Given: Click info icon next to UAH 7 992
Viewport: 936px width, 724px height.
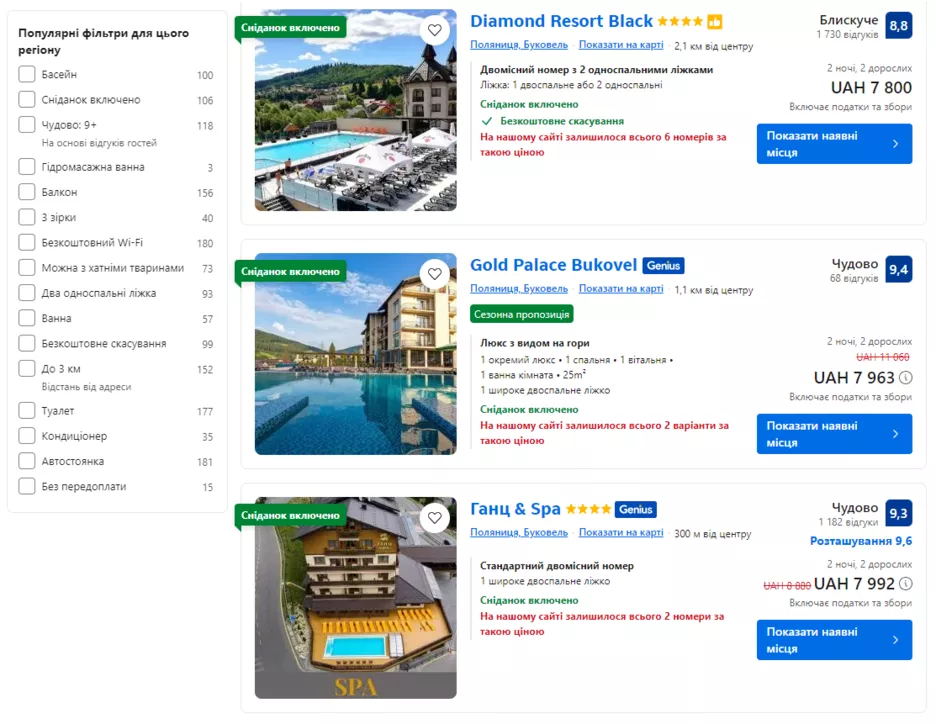Looking at the screenshot, I should [906, 584].
